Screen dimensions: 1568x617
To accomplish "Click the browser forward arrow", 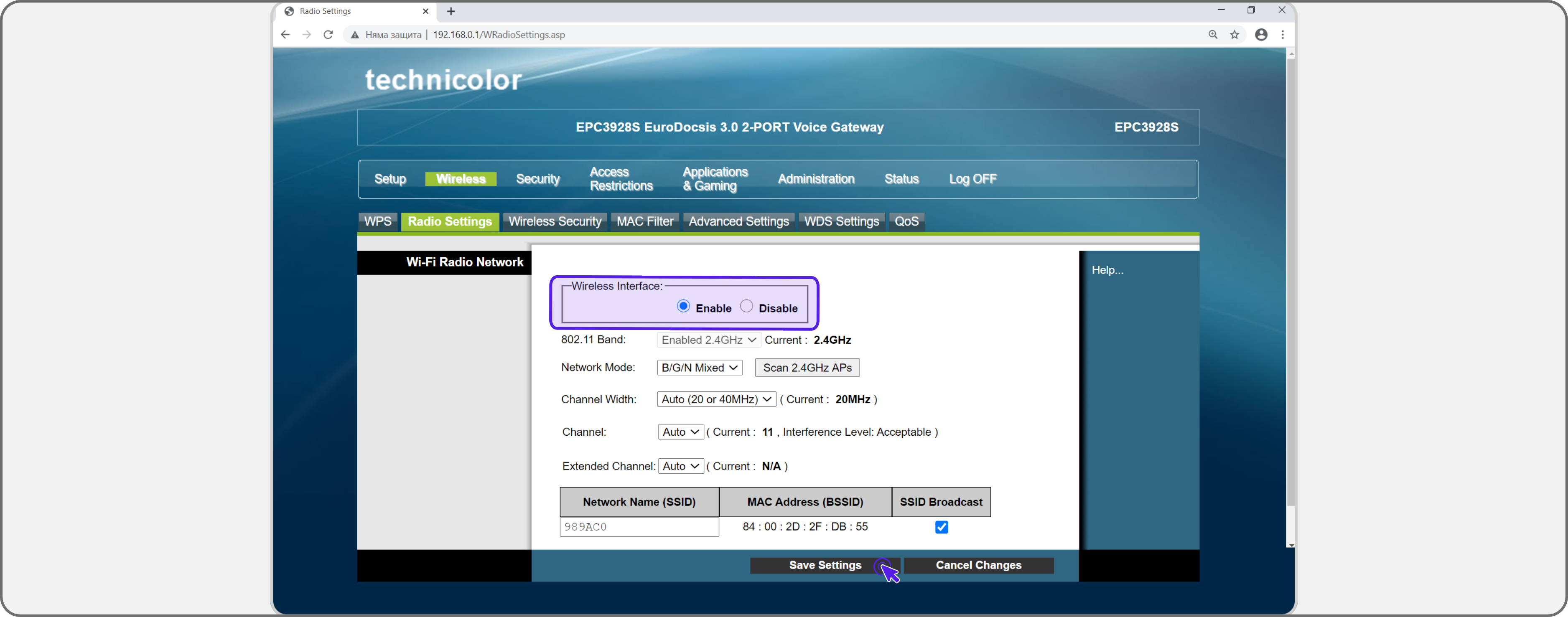I will click(306, 35).
